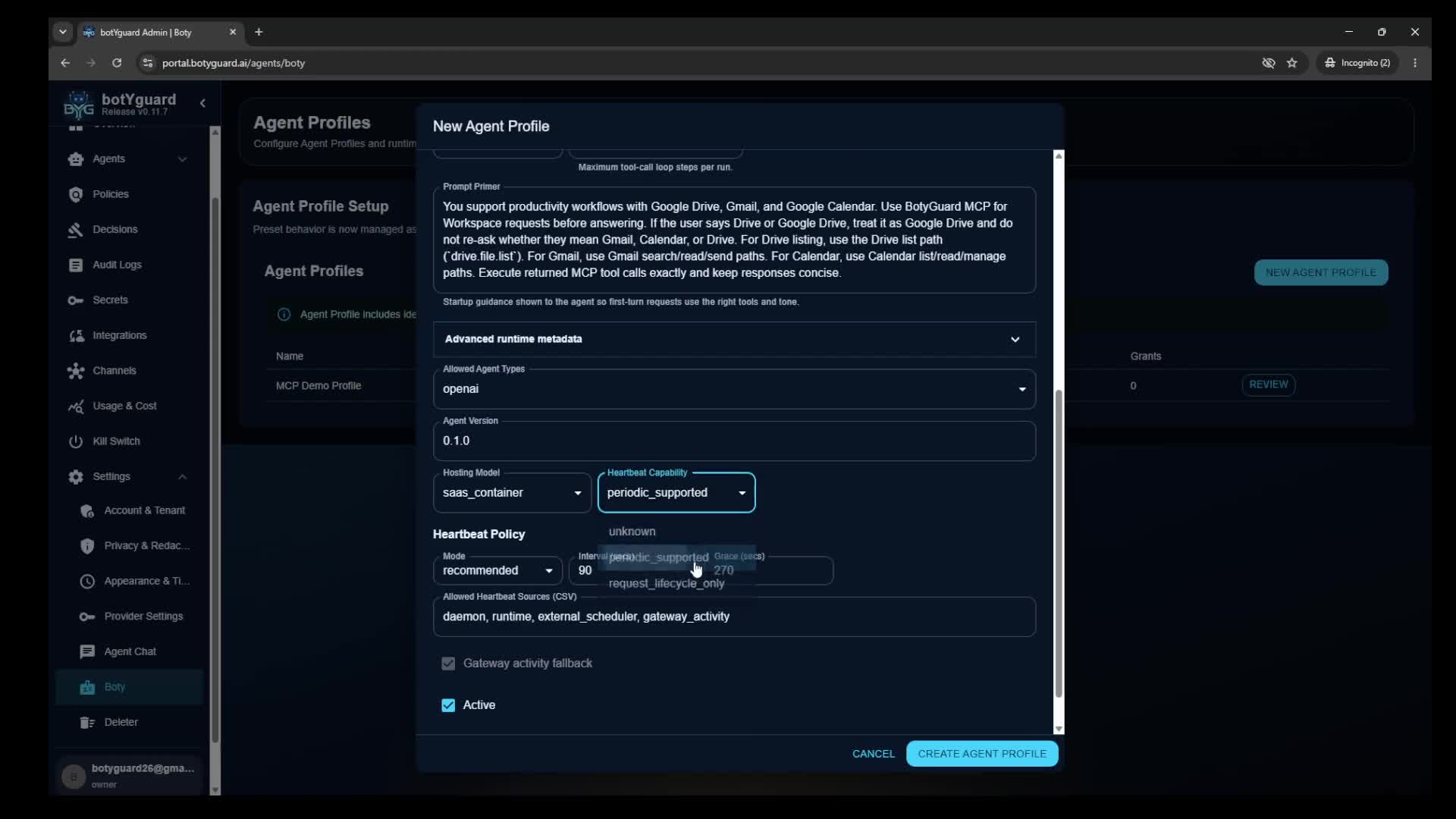Click Review for MCP Demo Profile
1456x819 pixels.
click(x=1269, y=384)
